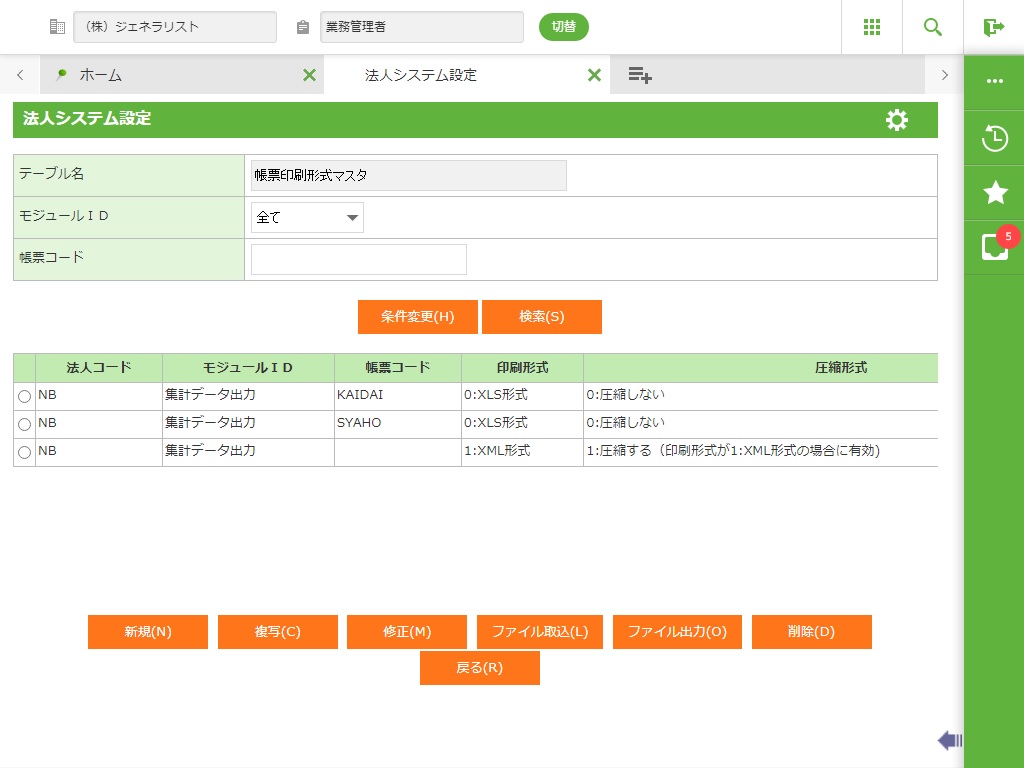Click the 切替 switch button
Screen dimensions: 1024x768
563,27
